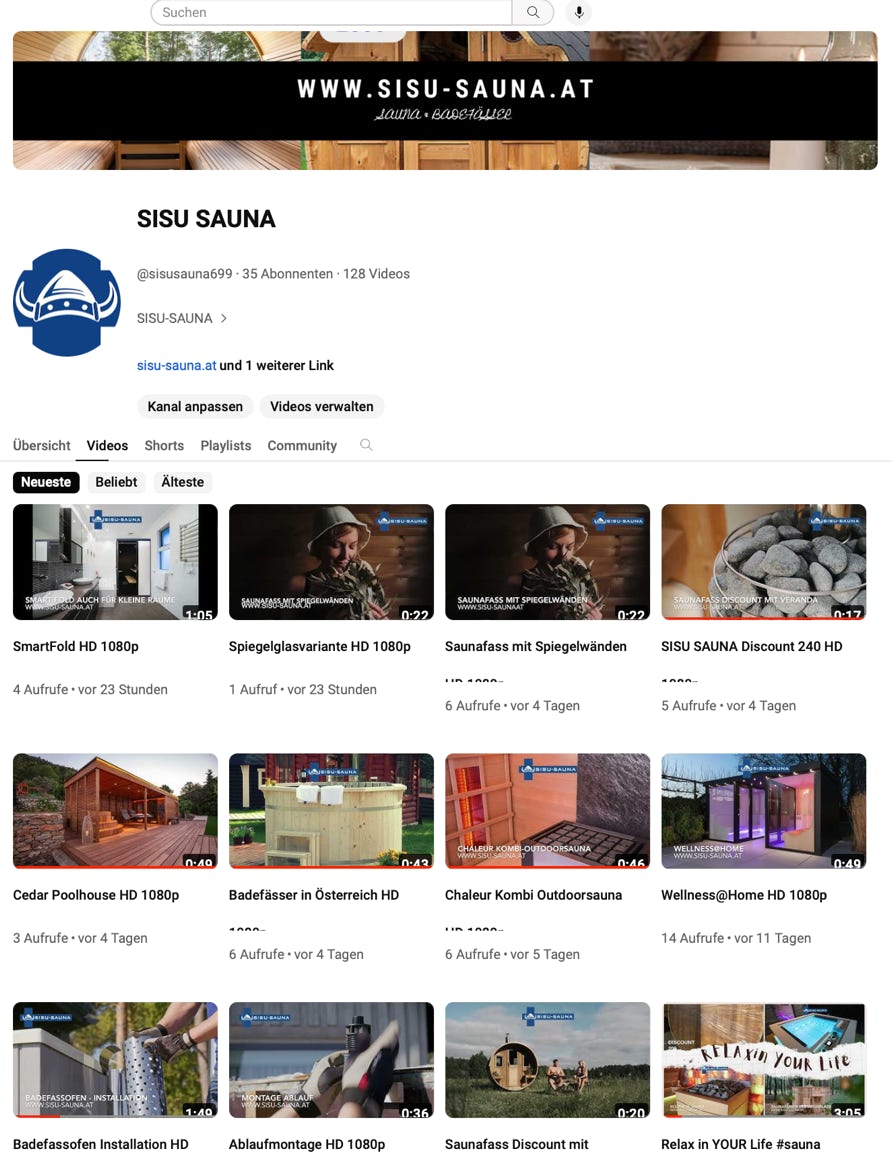Click title 'SmartFold HD 1080p'

pos(76,646)
